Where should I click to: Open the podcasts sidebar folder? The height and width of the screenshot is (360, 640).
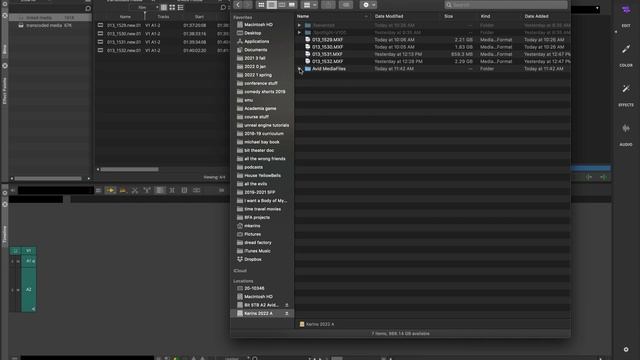coord(253,167)
